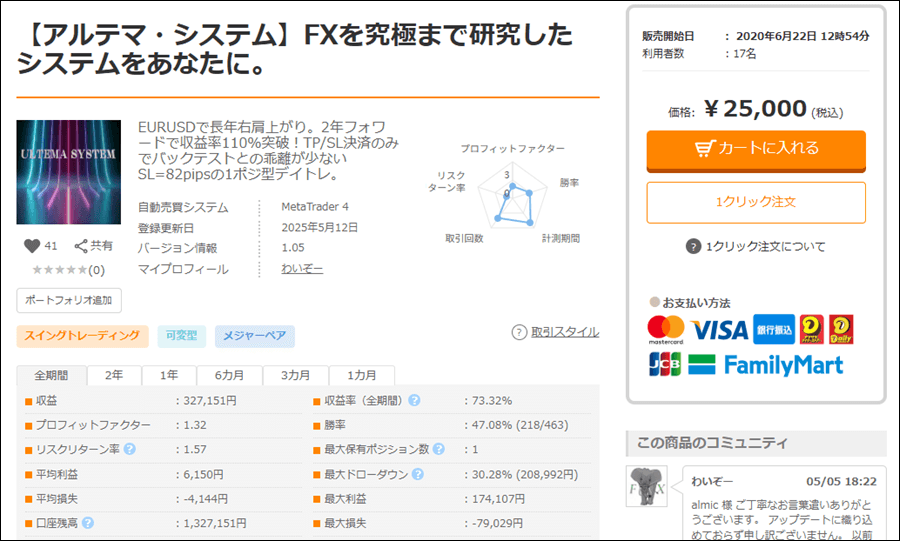Add product to cart with カートに入れる
Screen dimensions: 900x541
tap(756, 148)
